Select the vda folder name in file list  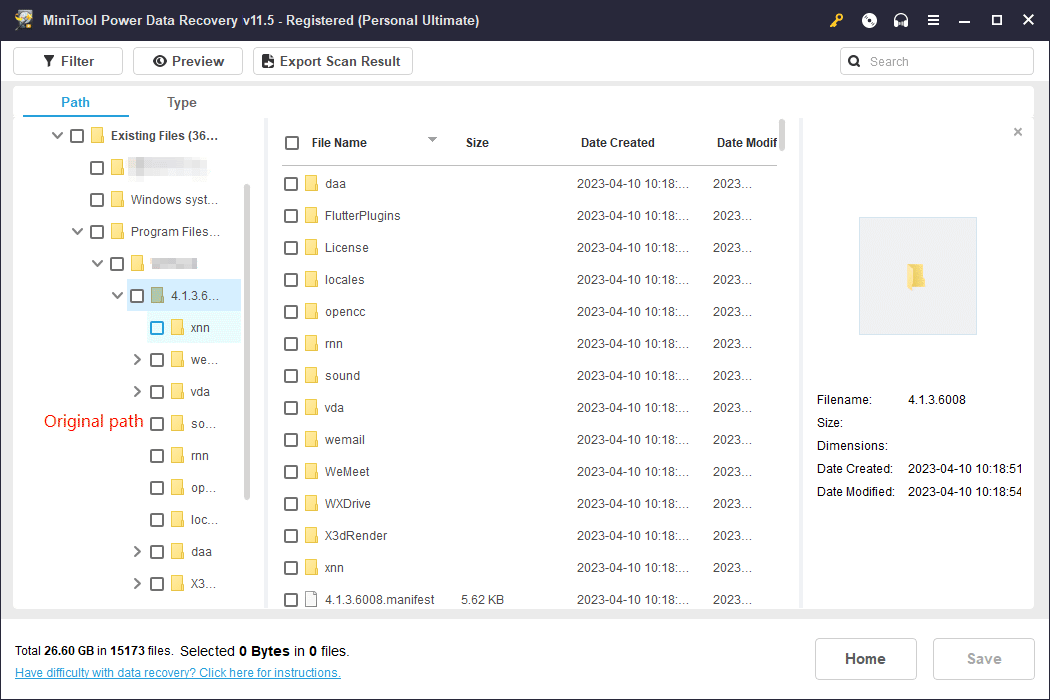(x=334, y=408)
